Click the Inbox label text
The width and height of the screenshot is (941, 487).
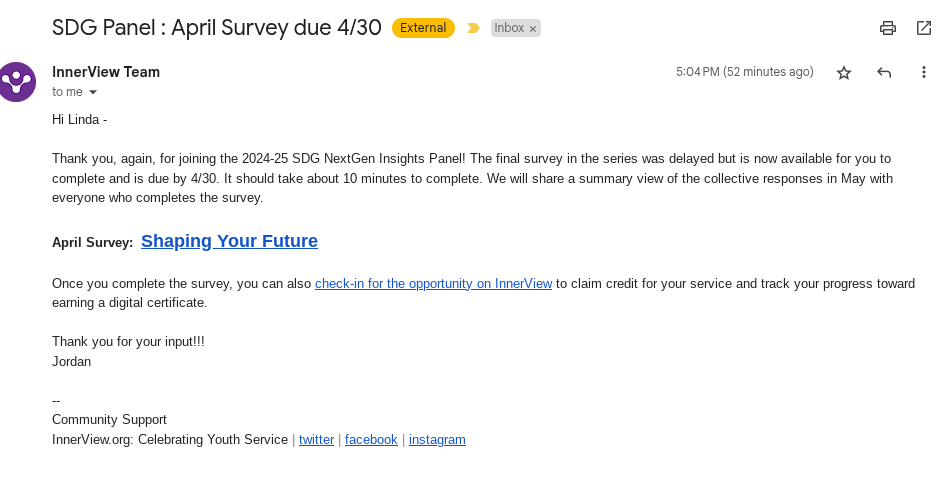click(x=509, y=28)
